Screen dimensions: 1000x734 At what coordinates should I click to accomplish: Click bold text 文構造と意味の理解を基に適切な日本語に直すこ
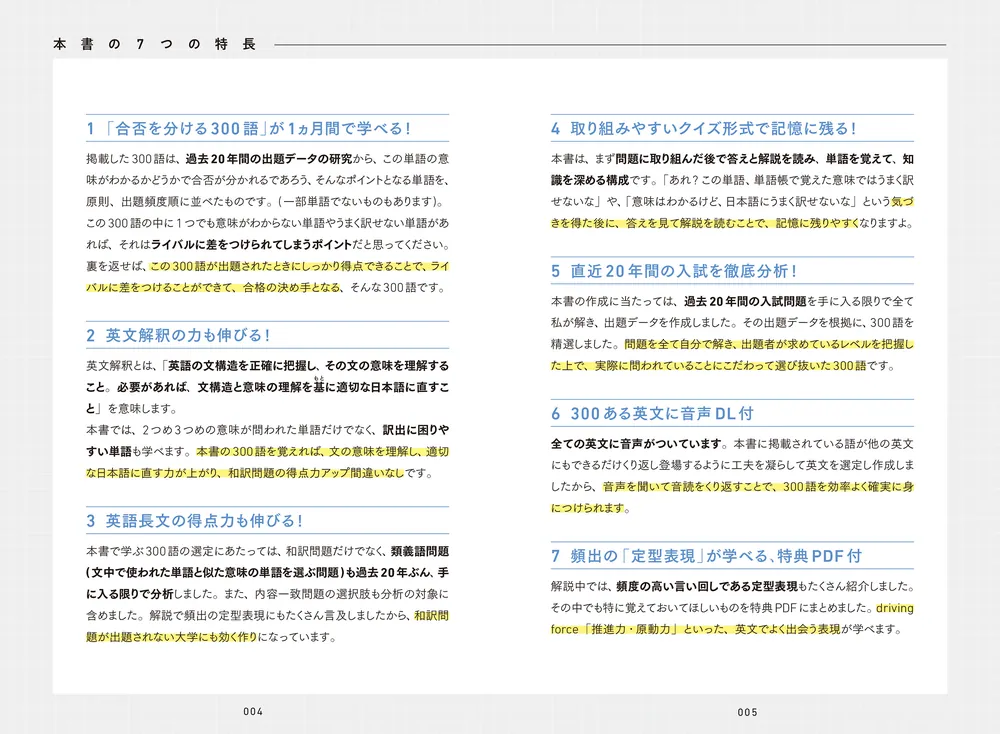click(x=323, y=387)
